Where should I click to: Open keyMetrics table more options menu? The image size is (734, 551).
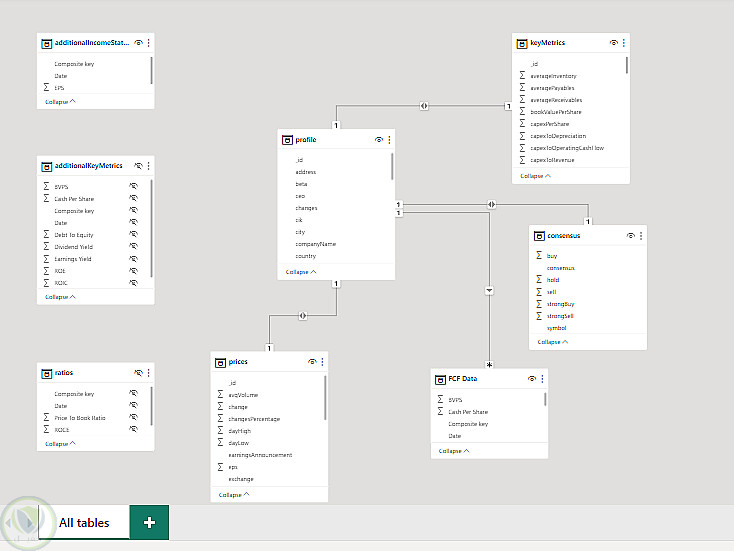624,43
